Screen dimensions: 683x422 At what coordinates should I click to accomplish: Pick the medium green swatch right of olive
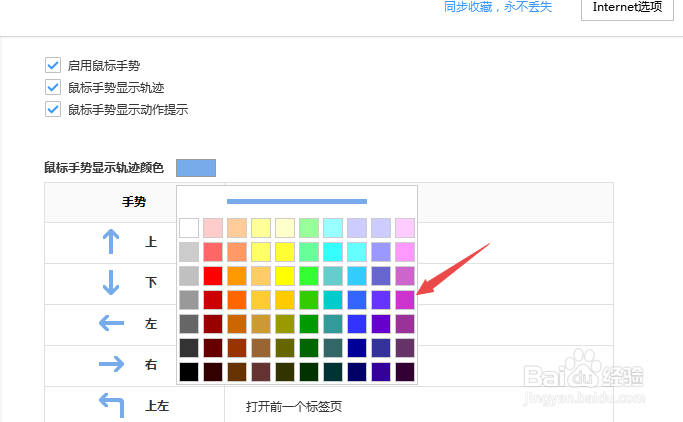pyautogui.click(x=309, y=324)
